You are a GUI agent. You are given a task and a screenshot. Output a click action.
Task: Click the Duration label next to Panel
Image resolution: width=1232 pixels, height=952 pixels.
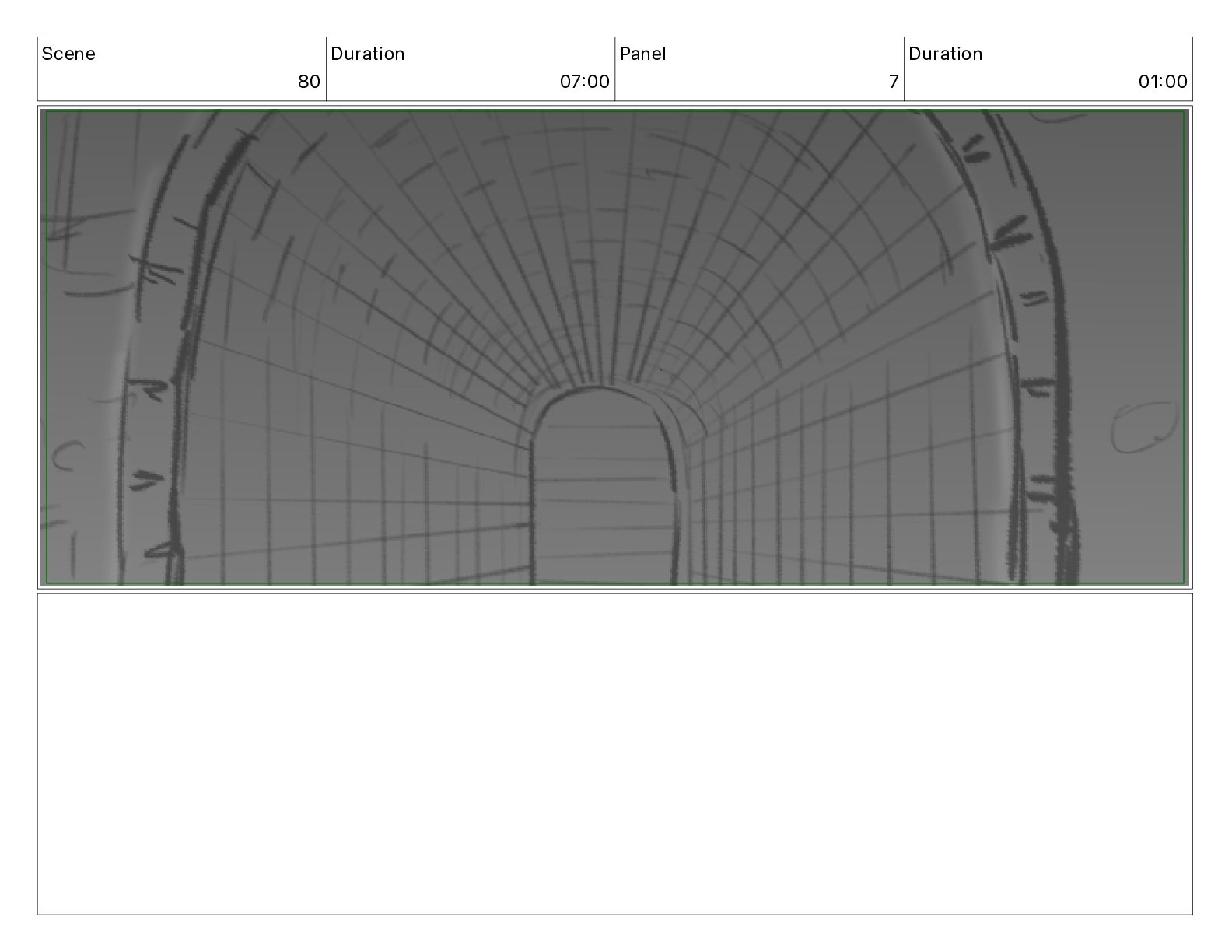(x=946, y=54)
